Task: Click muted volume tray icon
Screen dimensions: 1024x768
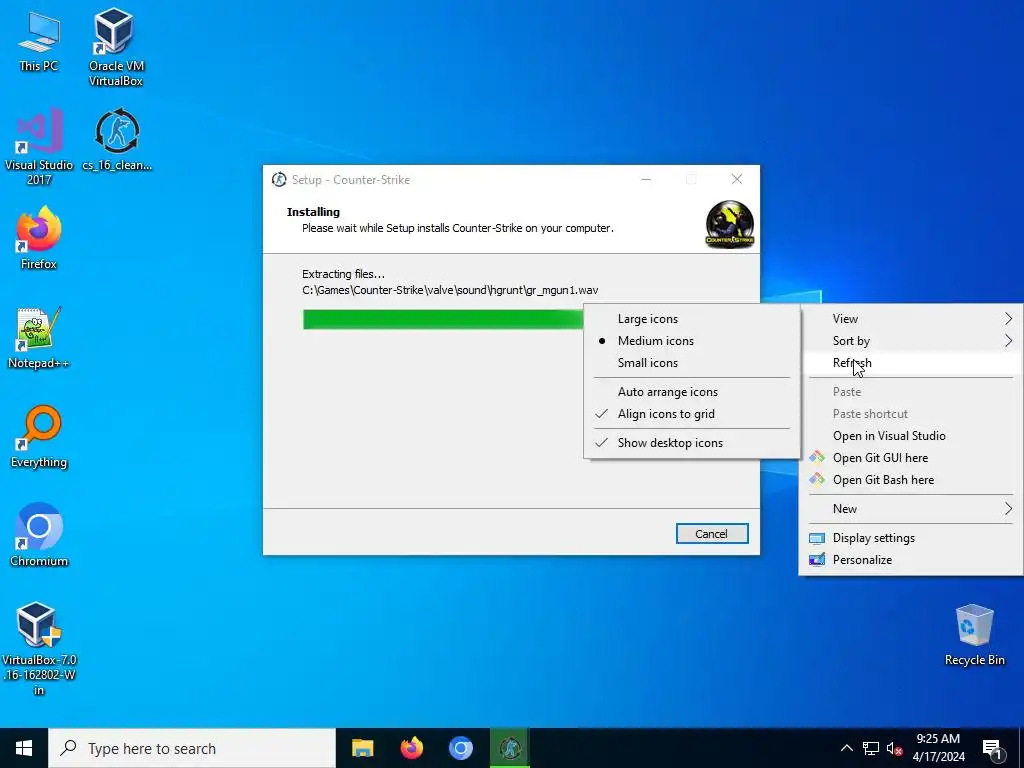Action: 894,748
